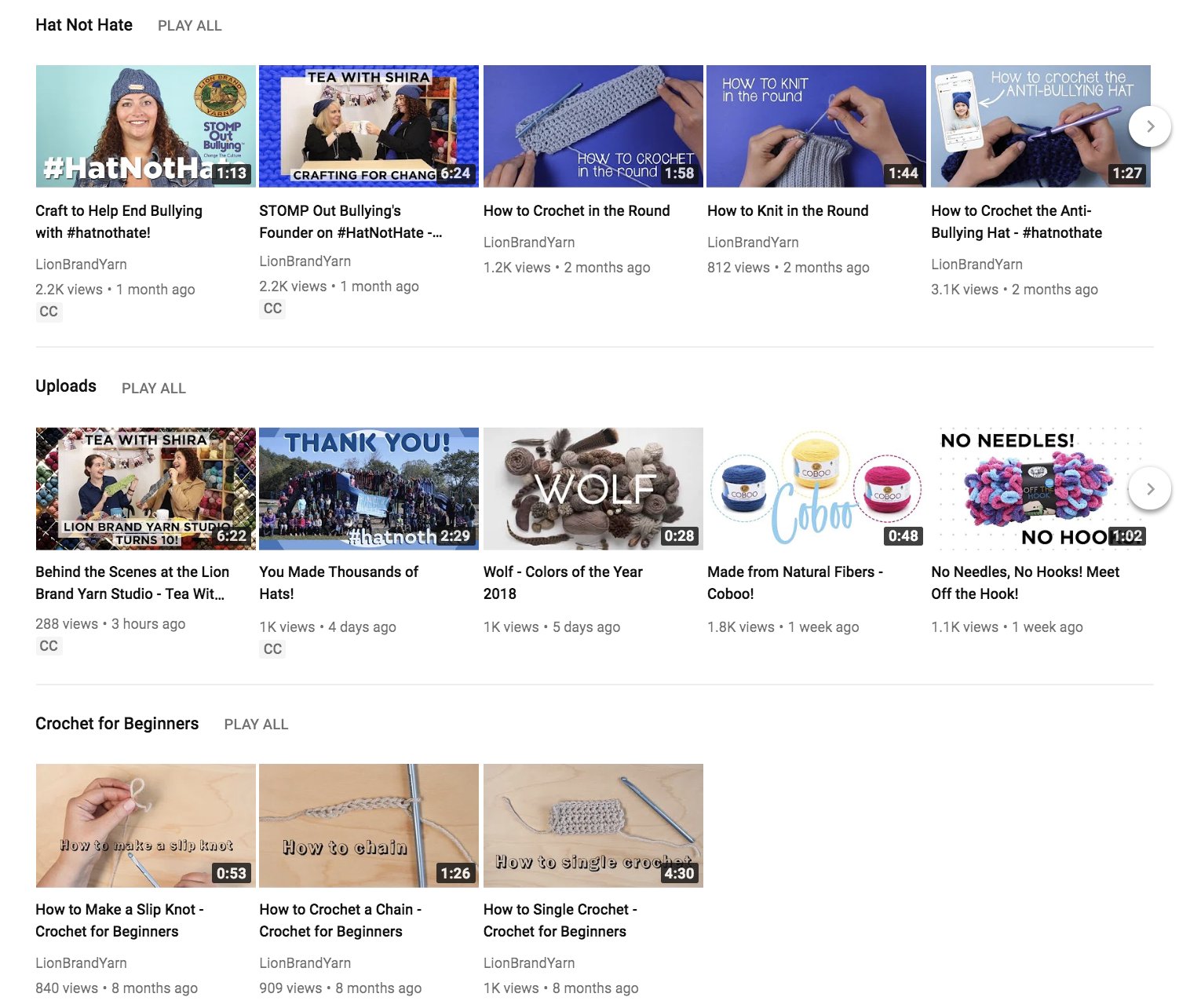Click '812 views • 2 months ago' text
This screenshot has width=1179, height=1008.
click(788, 268)
